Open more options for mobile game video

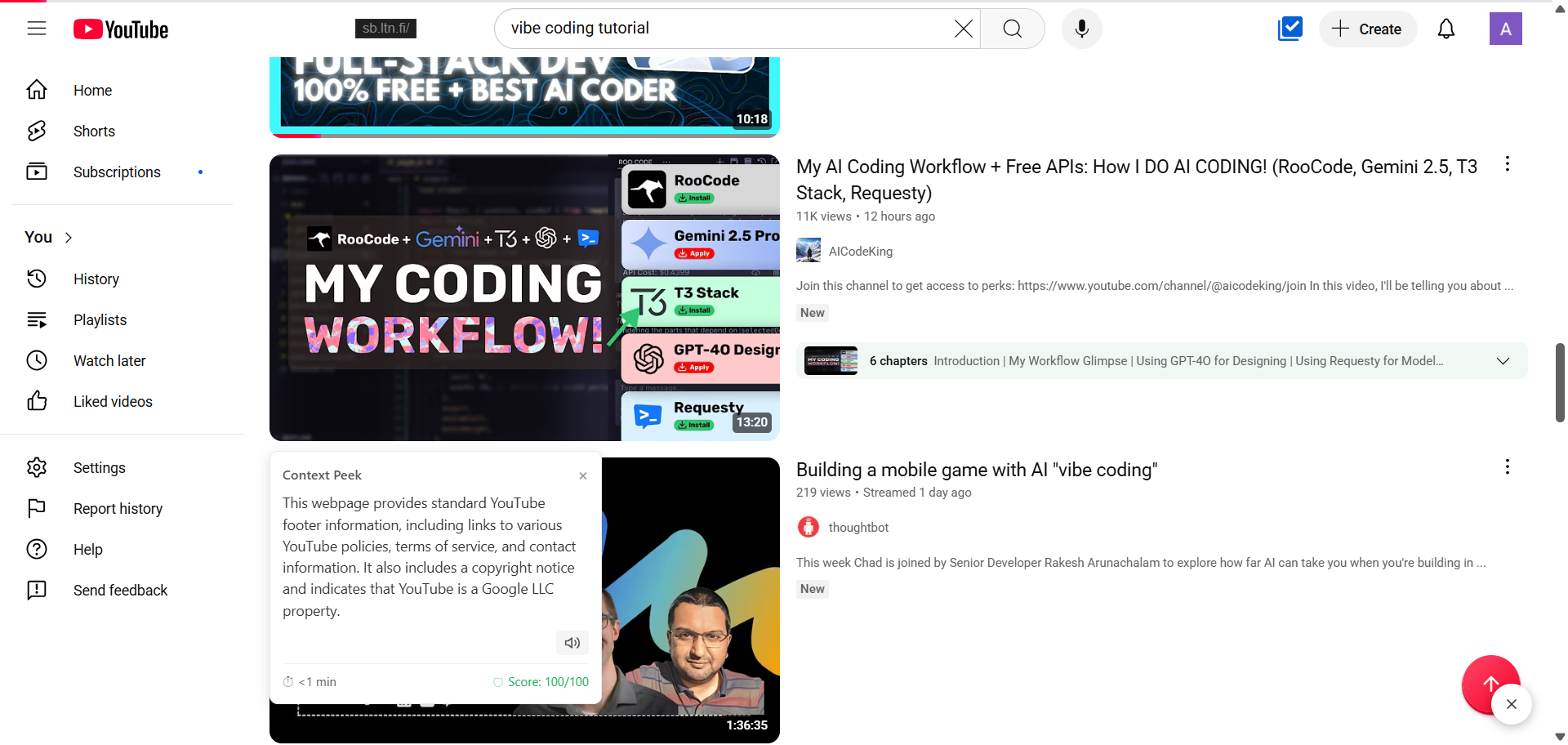tap(1508, 466)
